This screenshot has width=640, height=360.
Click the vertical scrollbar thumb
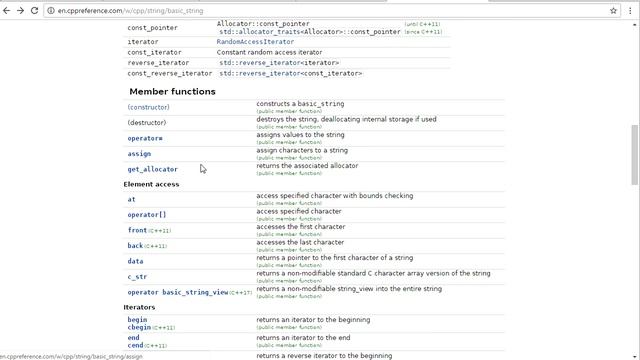tap(634, 154)
